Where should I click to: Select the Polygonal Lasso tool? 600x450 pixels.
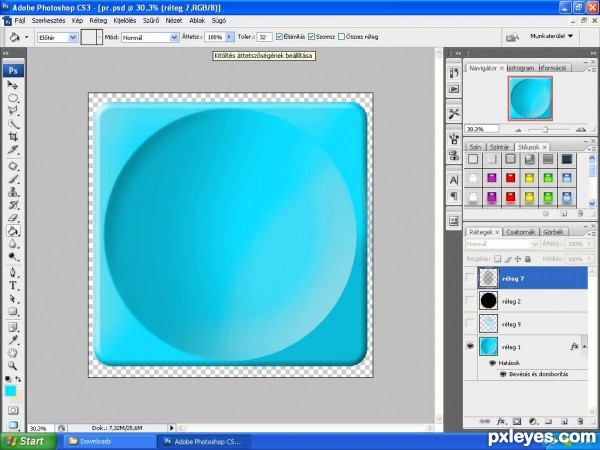(13, 111)
